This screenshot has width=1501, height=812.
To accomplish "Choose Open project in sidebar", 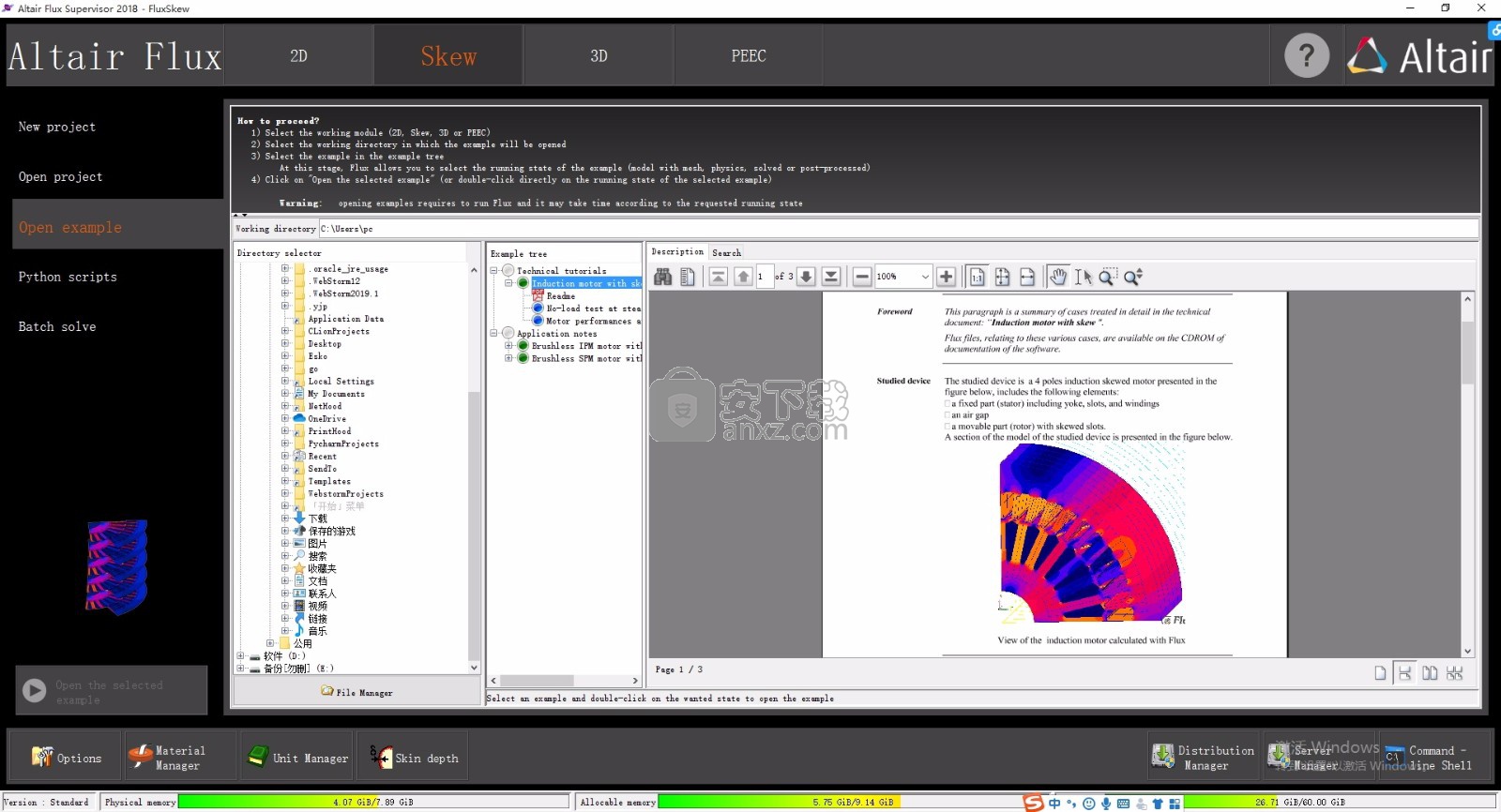I will click(x=61, y=176).
